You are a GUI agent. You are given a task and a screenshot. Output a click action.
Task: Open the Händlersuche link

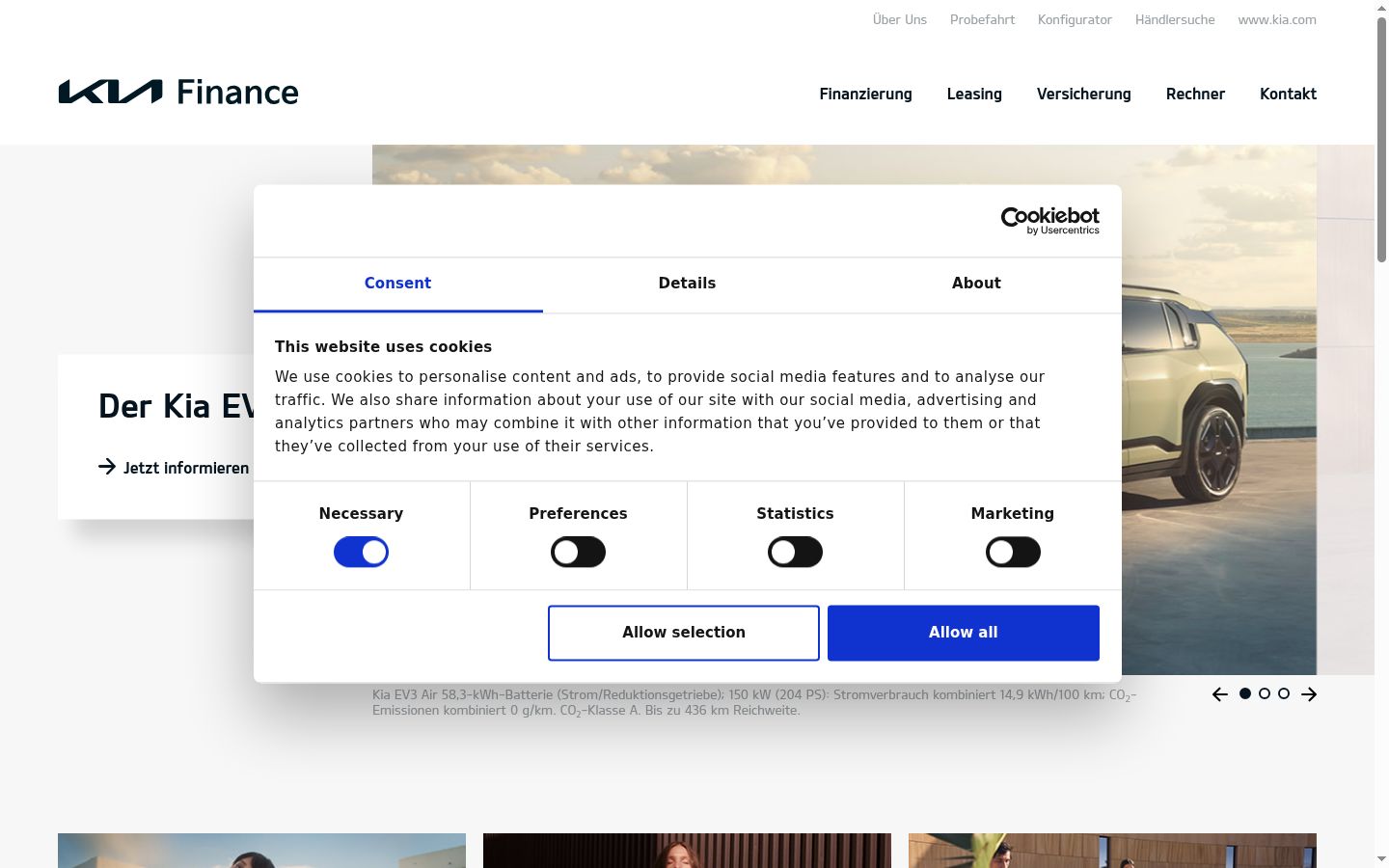click(x=1175, y=19)
